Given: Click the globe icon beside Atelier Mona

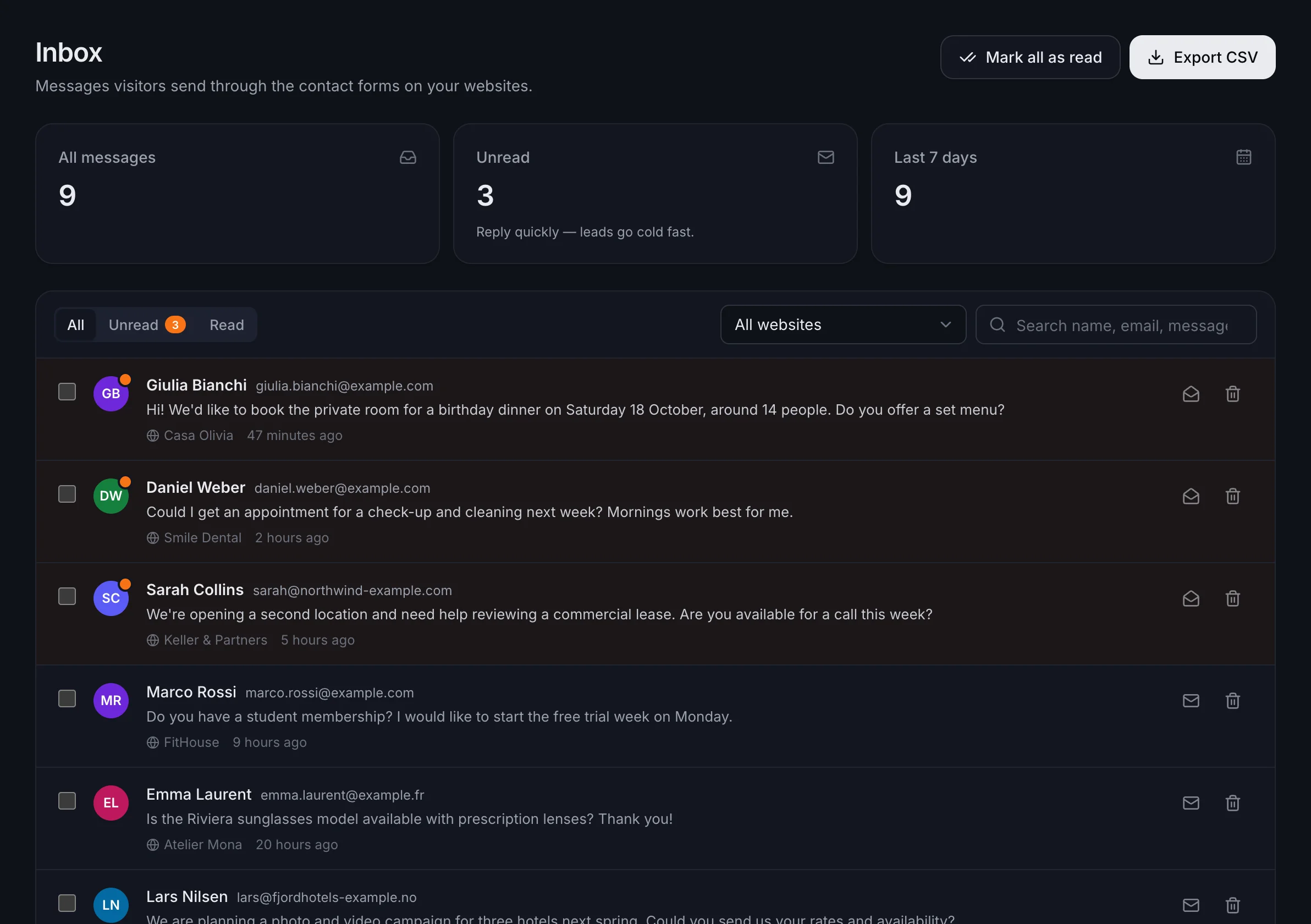Looking at the screenshot, I should pos(152,845).
